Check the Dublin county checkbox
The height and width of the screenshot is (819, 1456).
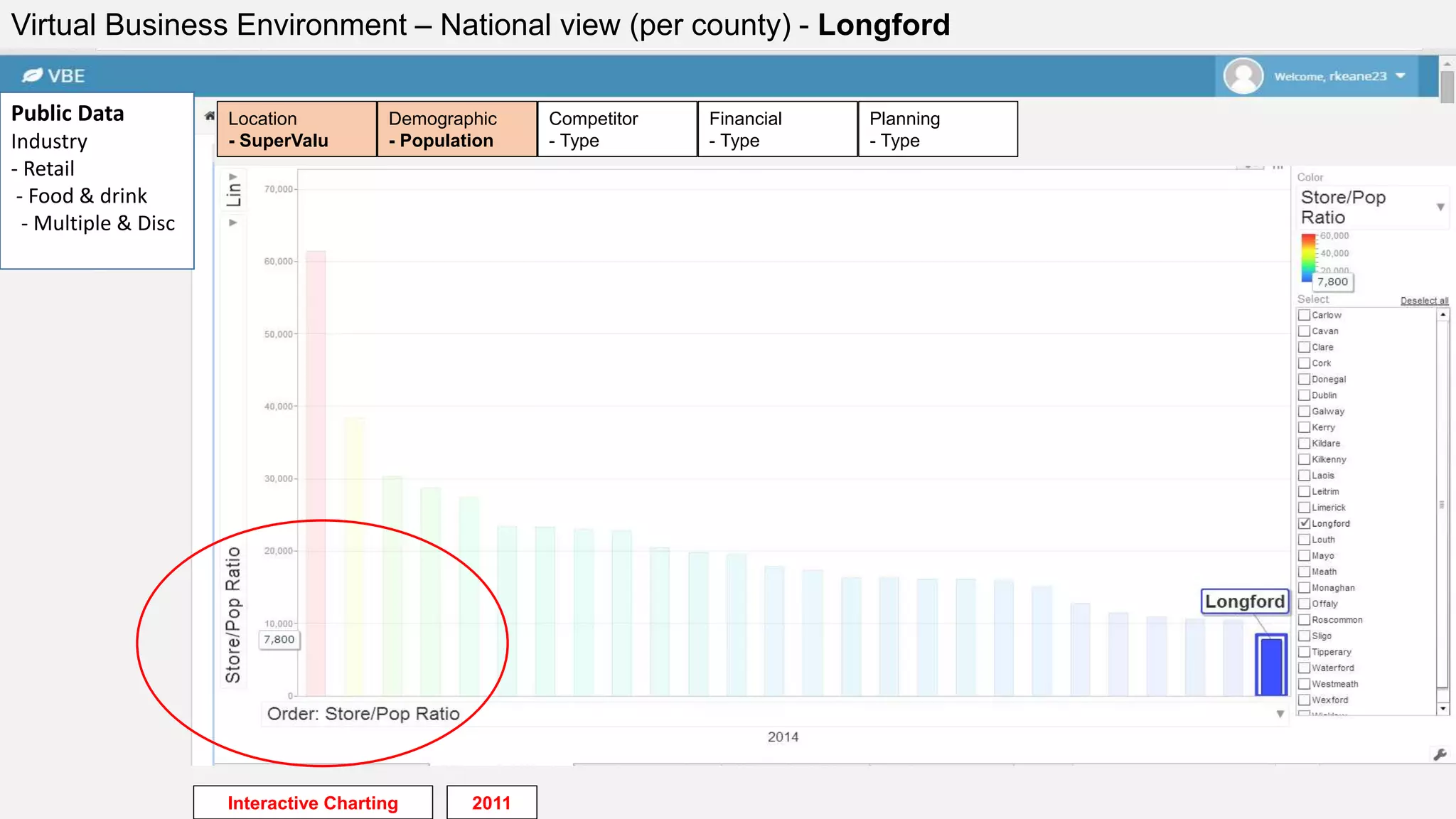1304,395
